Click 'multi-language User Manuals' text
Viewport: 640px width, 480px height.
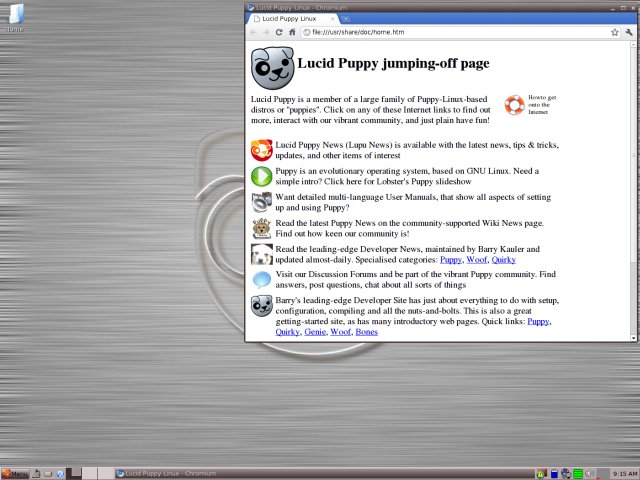382,197
